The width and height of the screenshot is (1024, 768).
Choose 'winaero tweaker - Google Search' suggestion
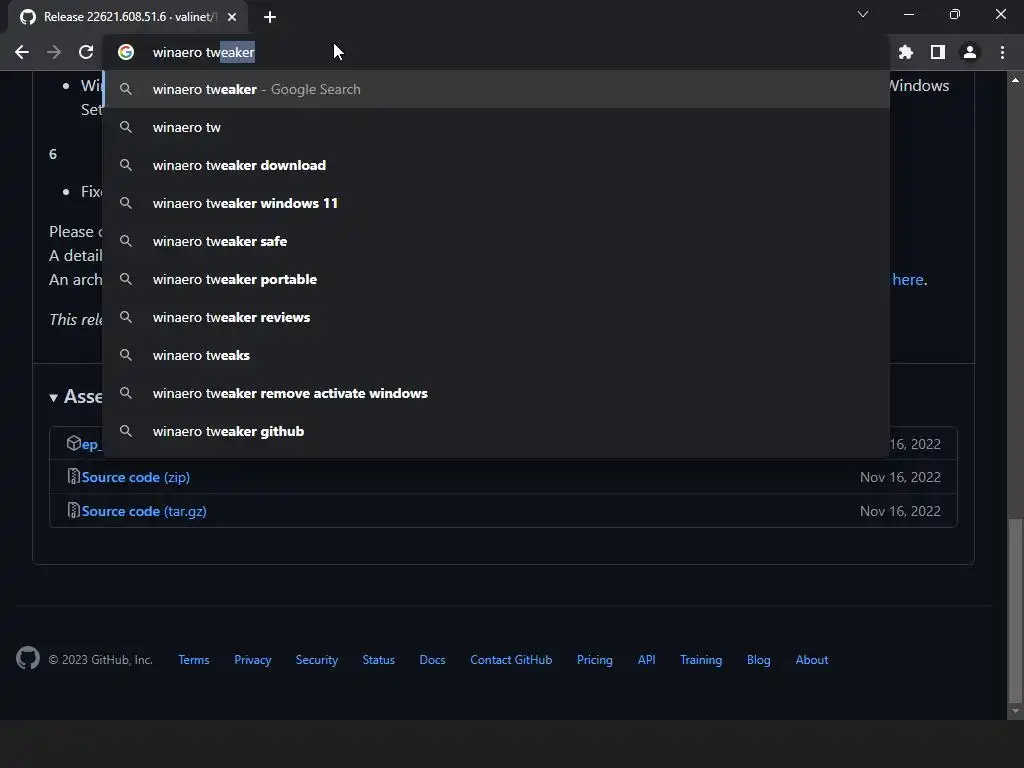tap(496, 89)
